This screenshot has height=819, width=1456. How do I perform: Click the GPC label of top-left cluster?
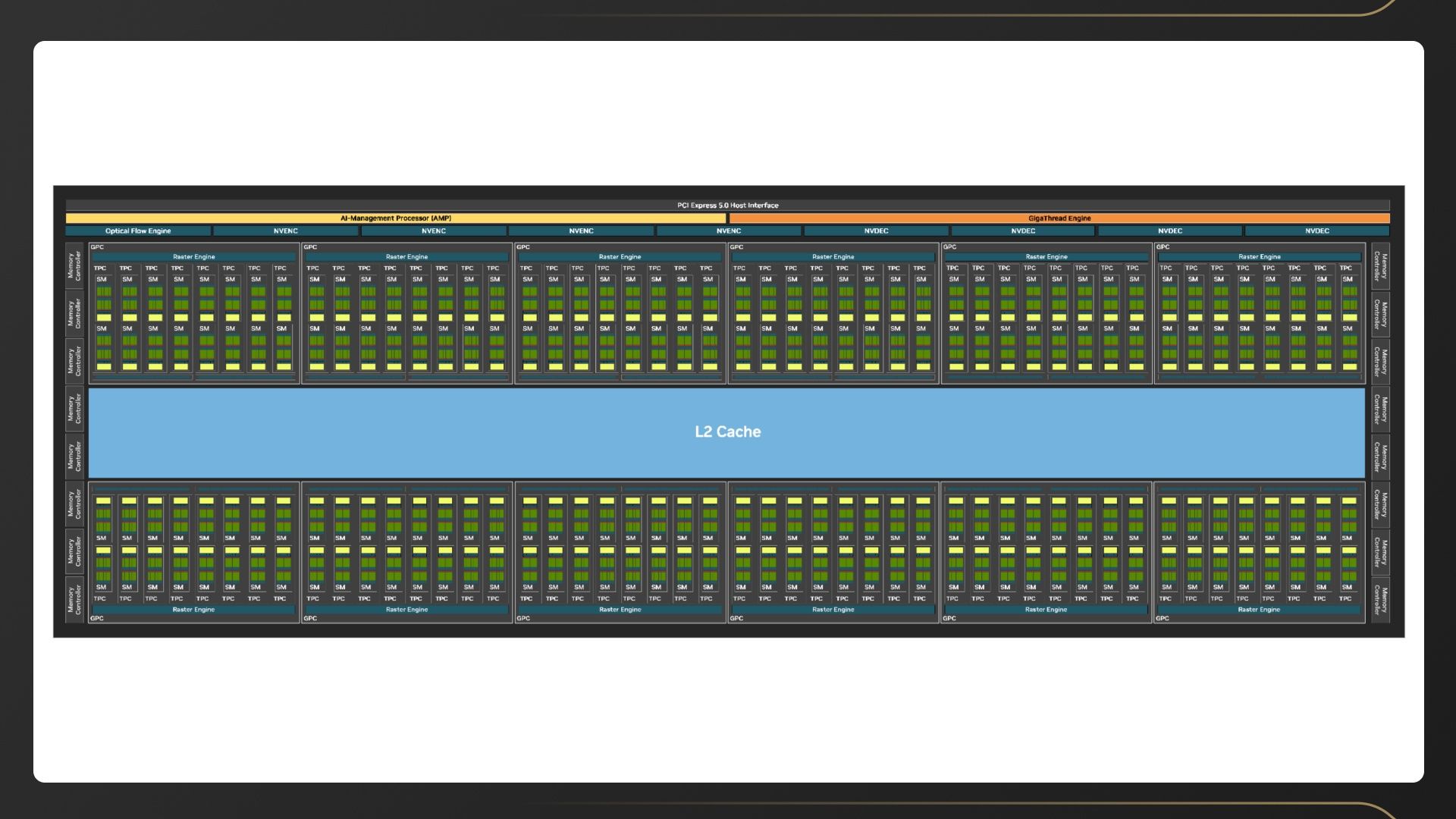(x=97, y=247)
